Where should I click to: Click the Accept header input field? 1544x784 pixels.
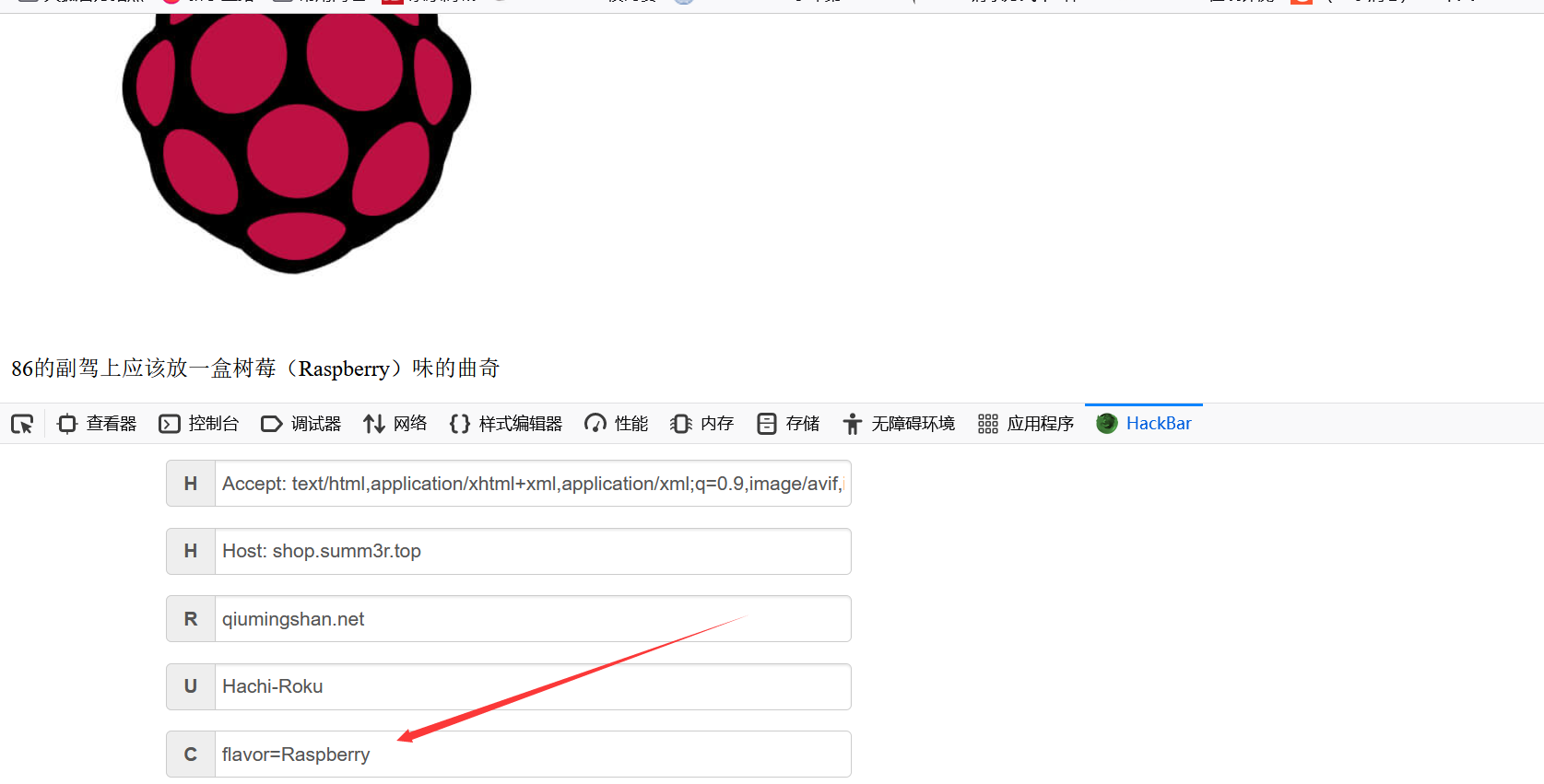pyautogui.click(x=533, y=484)
